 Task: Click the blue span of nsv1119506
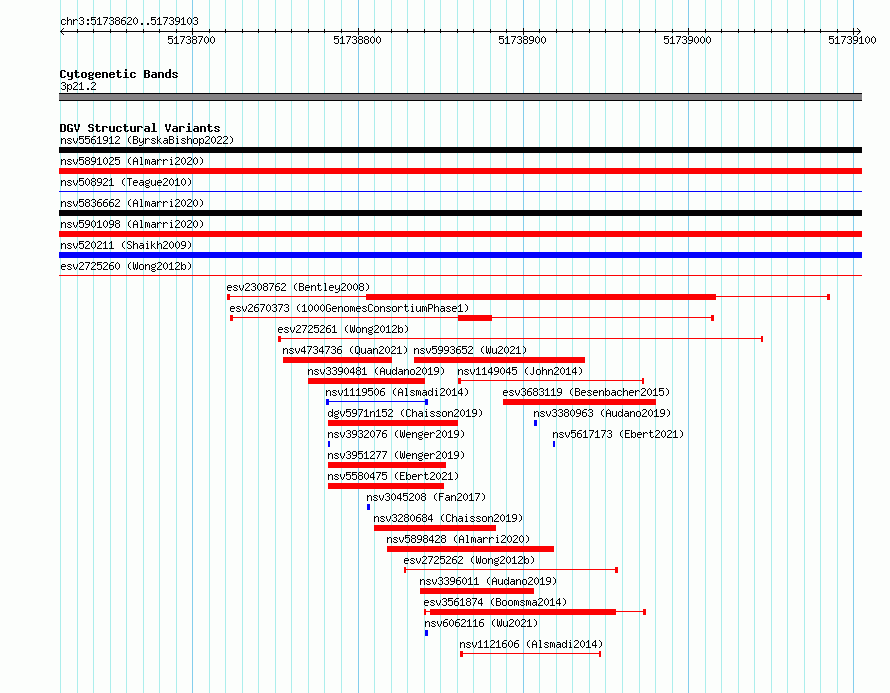377,402
